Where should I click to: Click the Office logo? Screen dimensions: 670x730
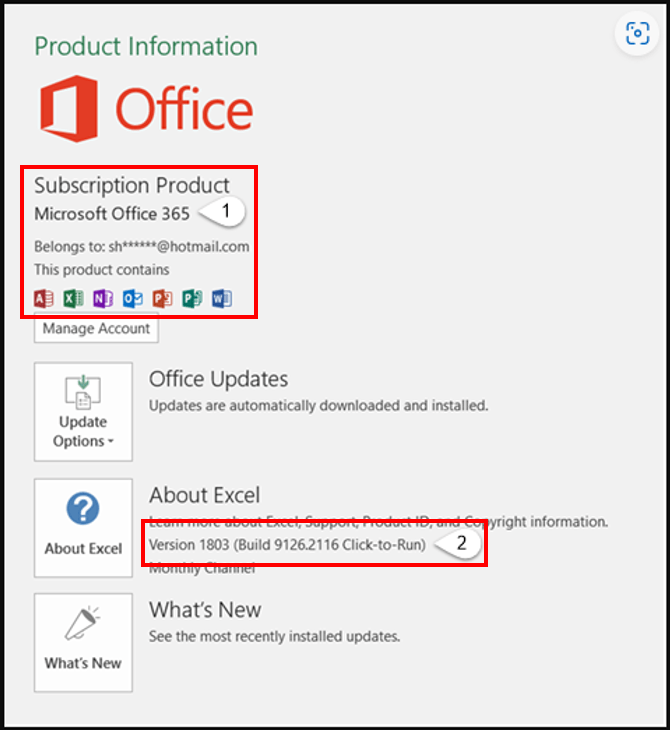click(146, 109)
